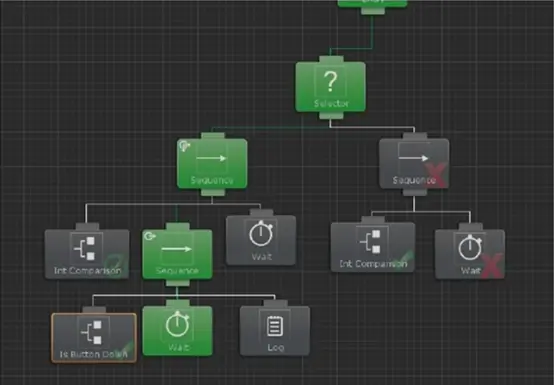Click the Log node's top connector
The height and width of the screenshot is (385, 554).
tap(275, 303)
